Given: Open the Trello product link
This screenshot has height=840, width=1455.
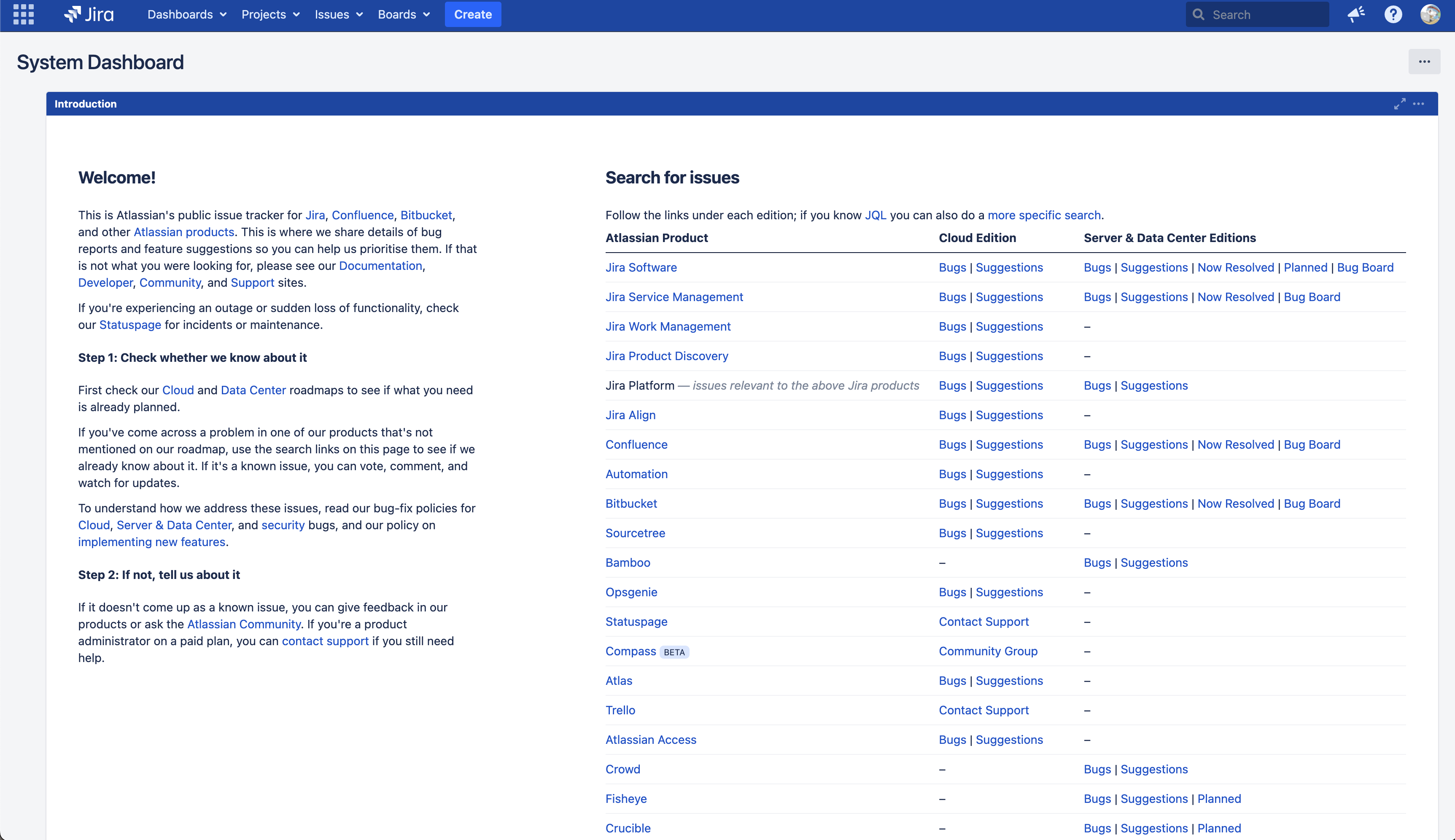Looking at the screenshot, I should point(620,710).
